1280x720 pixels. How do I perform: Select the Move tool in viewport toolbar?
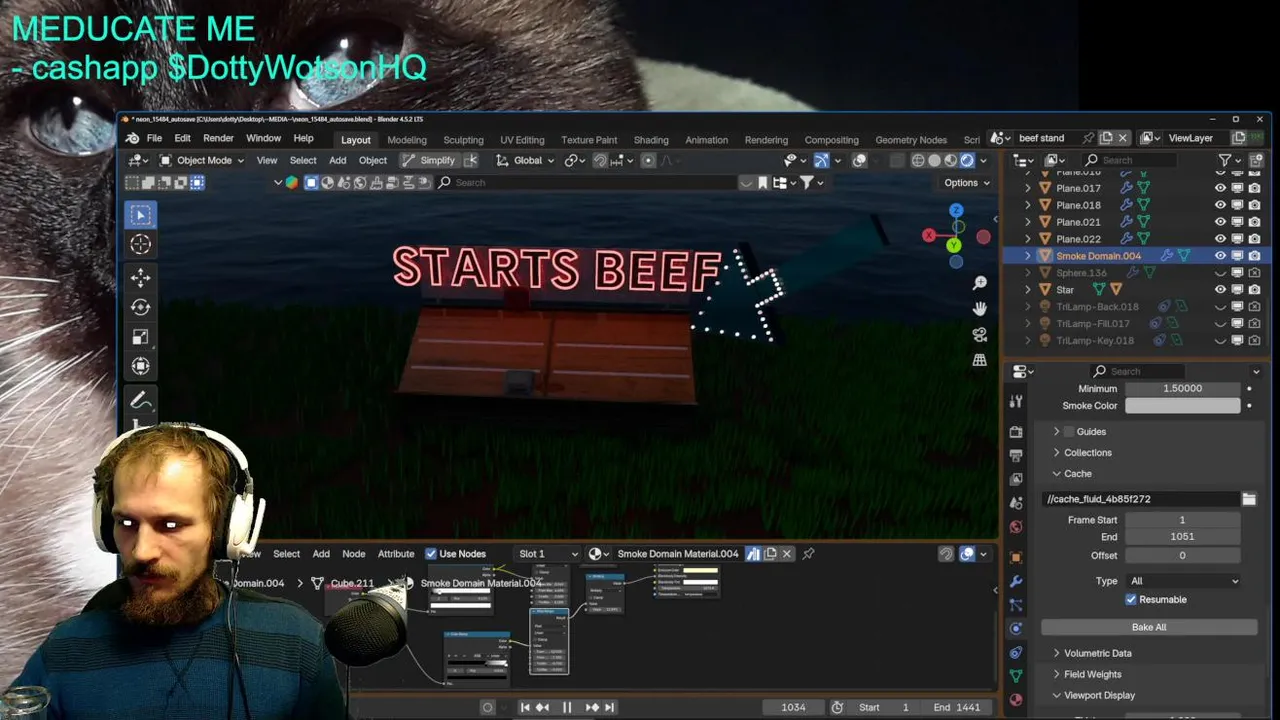tap(140, 277)
